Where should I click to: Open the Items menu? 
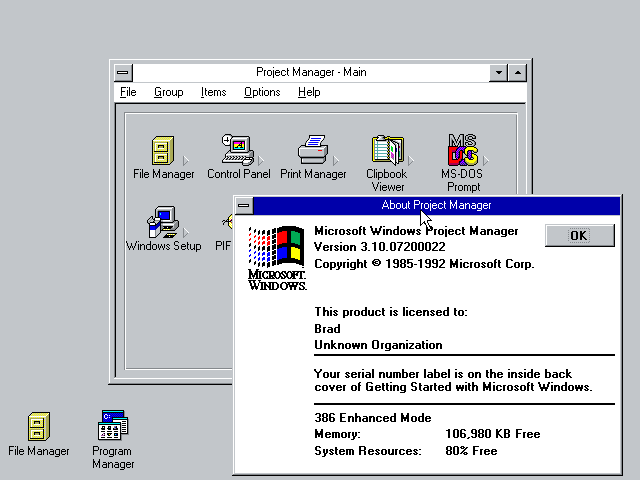(213, 92)
